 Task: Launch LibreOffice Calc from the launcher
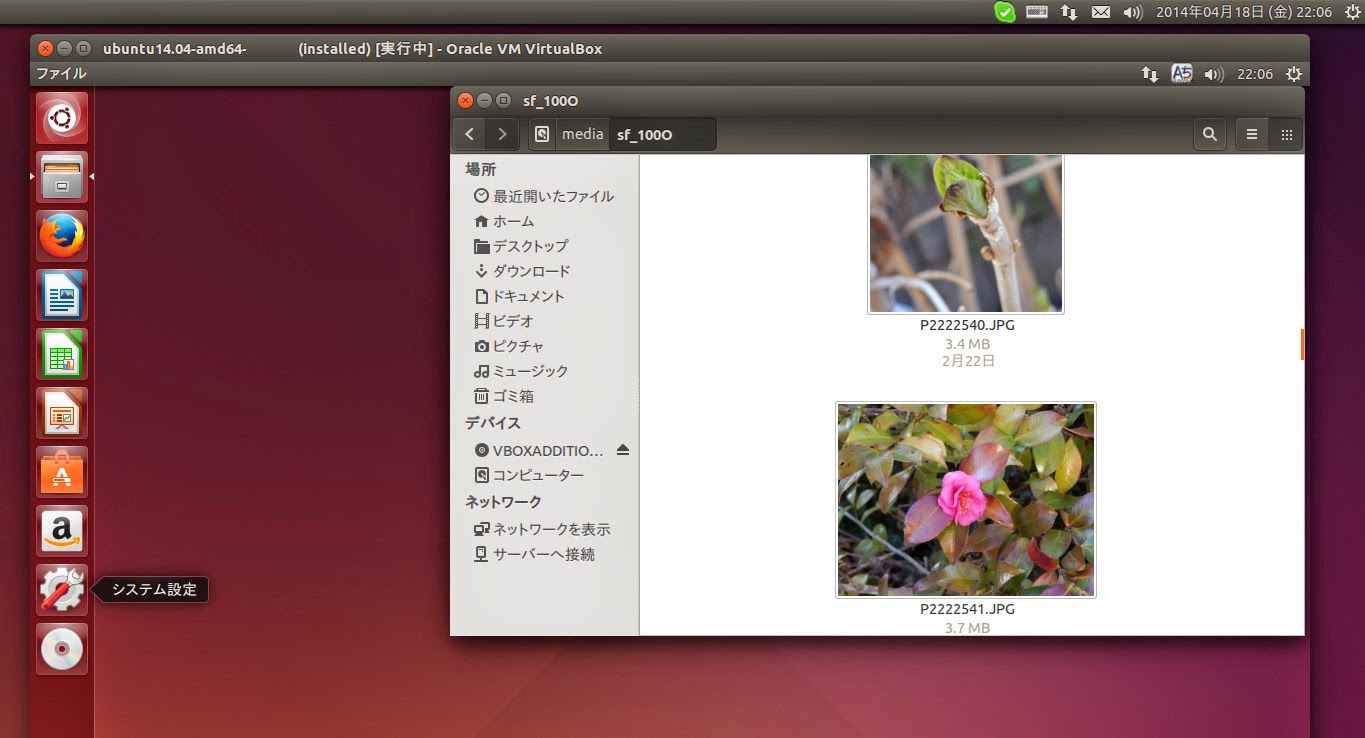coord(62,354)
